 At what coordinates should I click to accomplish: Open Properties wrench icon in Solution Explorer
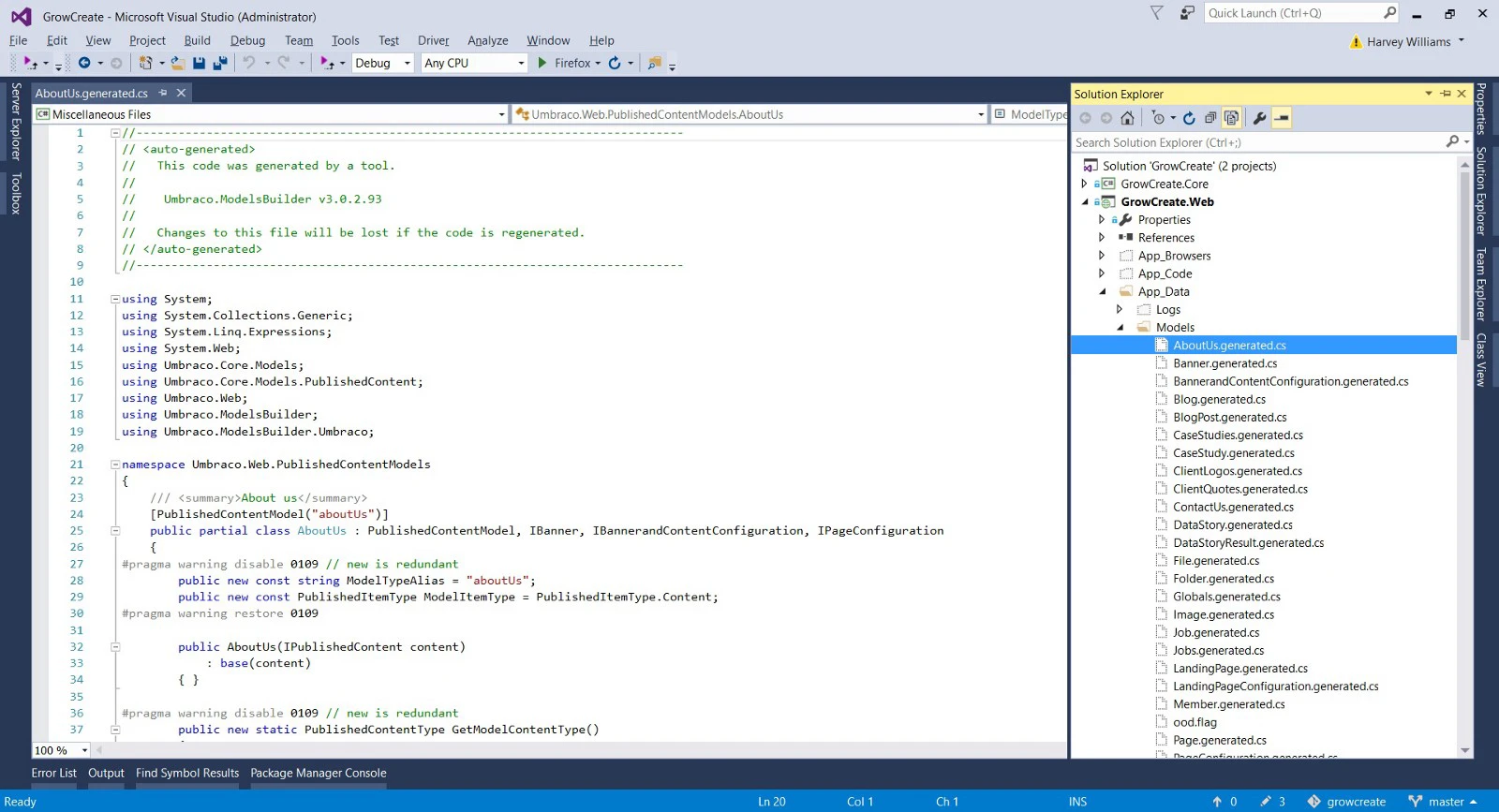click(1259, 118)
